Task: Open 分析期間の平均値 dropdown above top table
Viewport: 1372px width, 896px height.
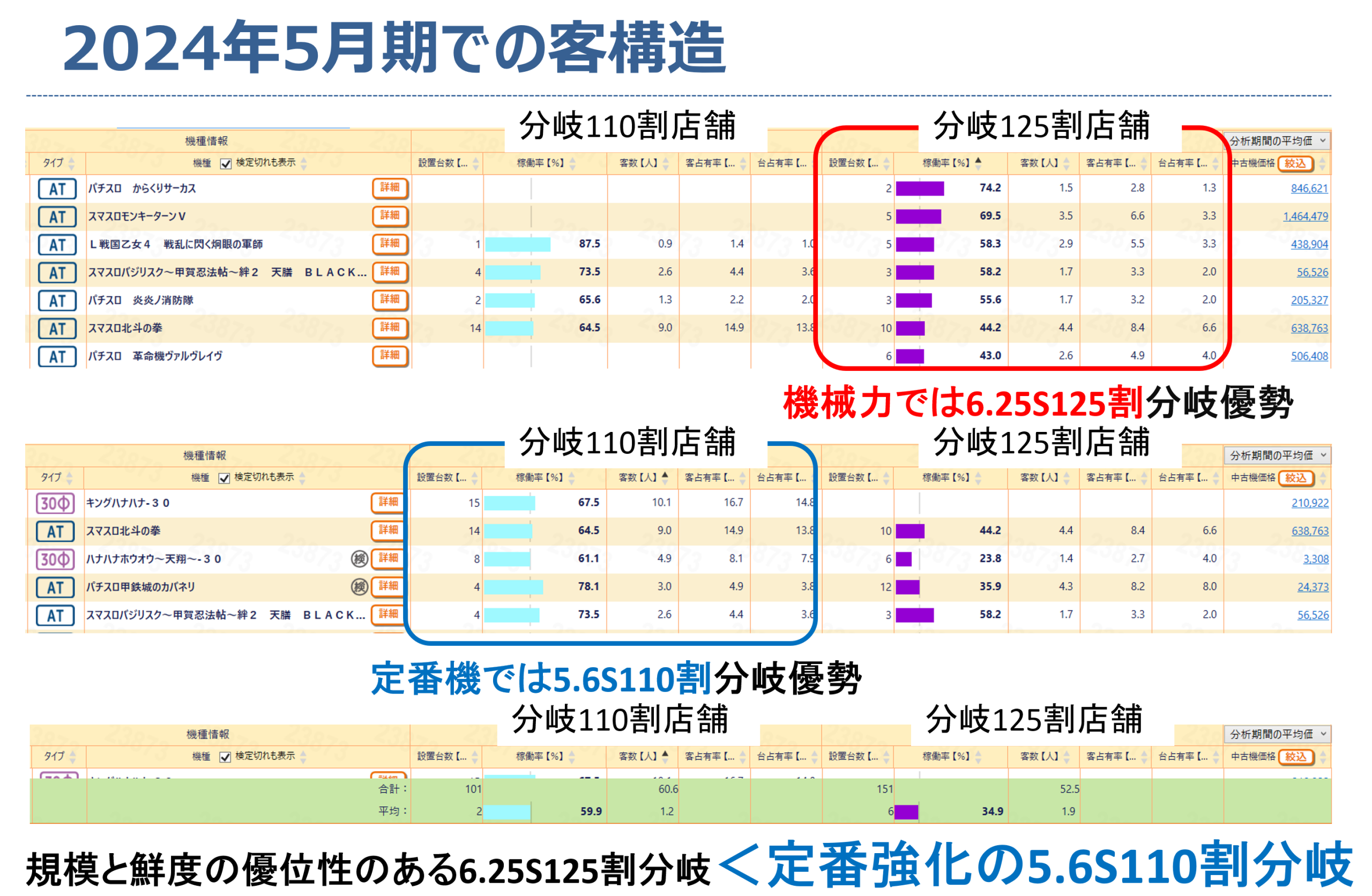Action: point(1278,141)
